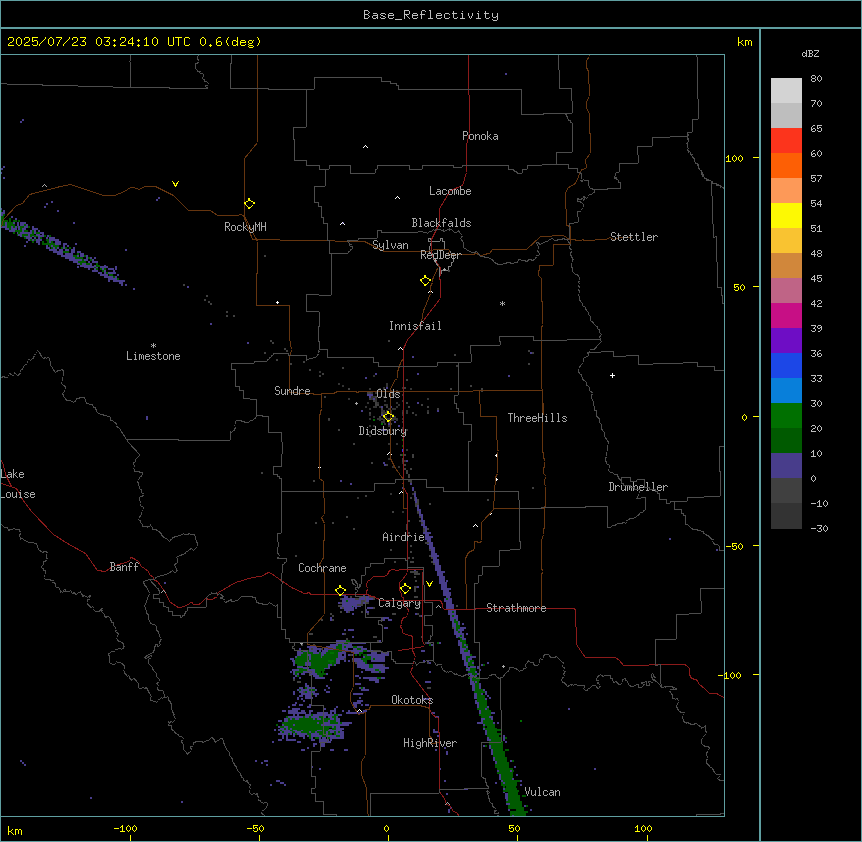Image resolution: width=862 pixels, height=842 pixels.
Task: Click the green echo cluster west of Okotoks
Action: point(311,725)
